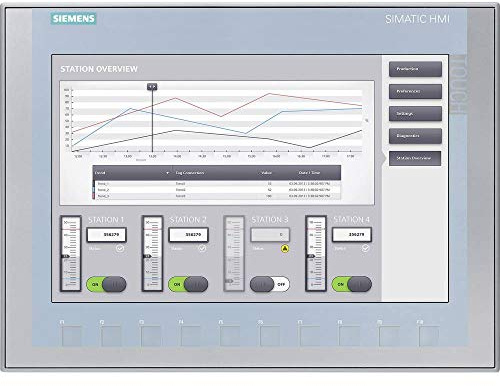Select Station 4 value field
Viewport: 500px width, 386px height.
click(x=352, y=235)
